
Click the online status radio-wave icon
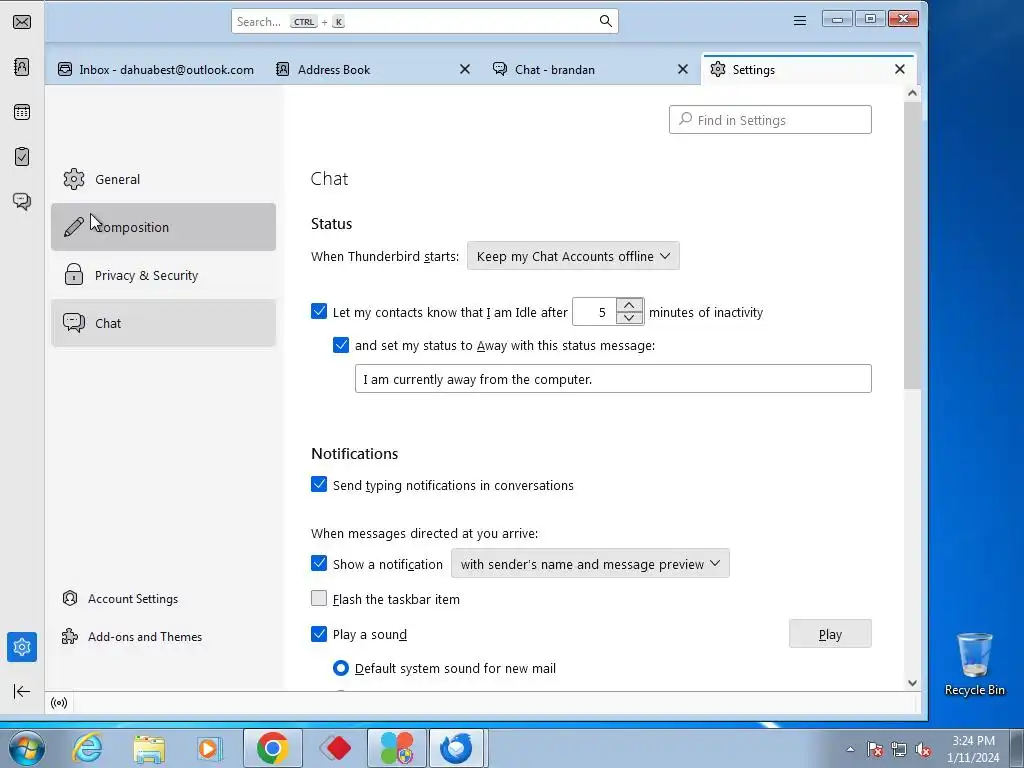click(59, 703)
